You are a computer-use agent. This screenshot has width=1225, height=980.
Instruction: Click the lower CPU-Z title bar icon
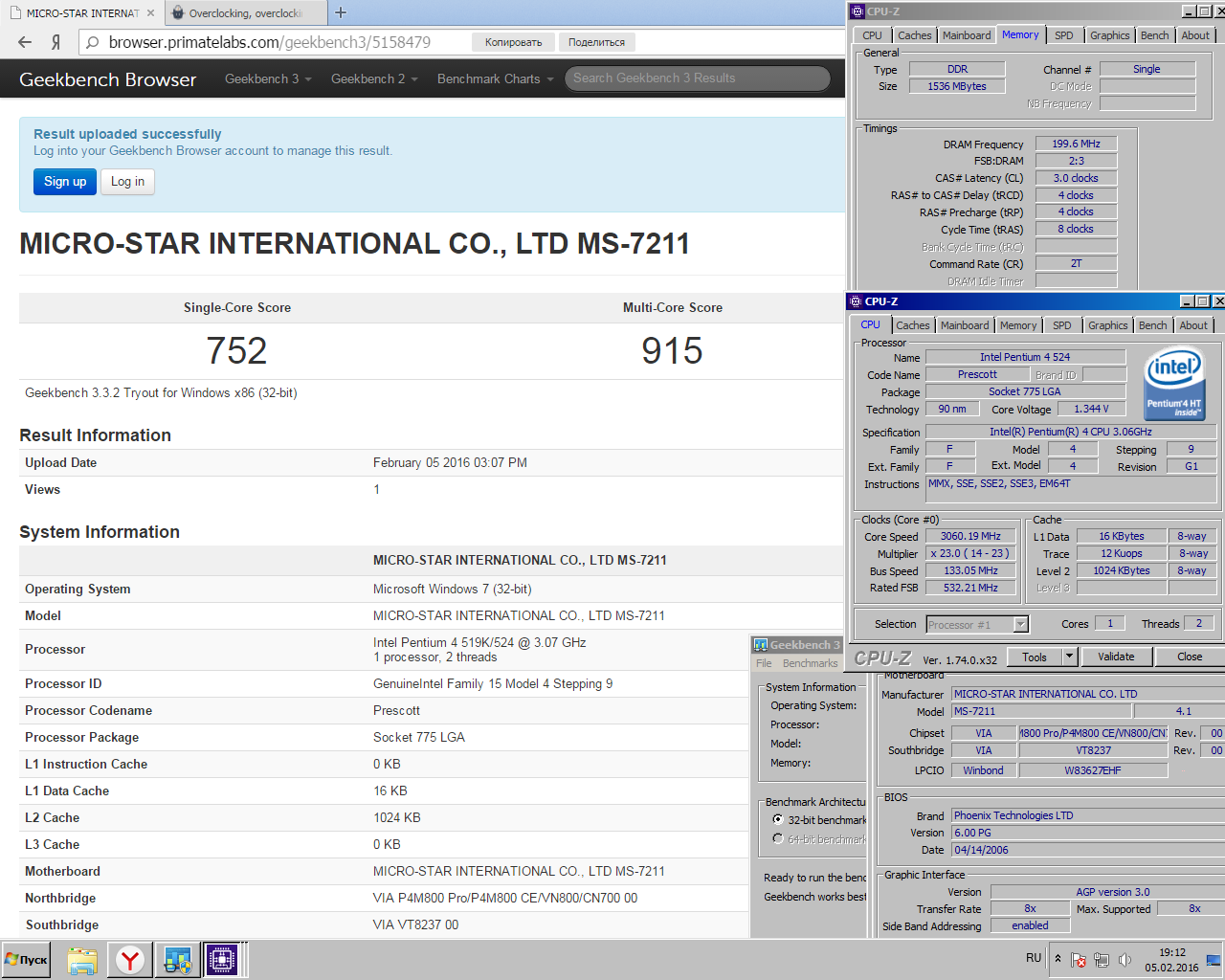[856, 301]
